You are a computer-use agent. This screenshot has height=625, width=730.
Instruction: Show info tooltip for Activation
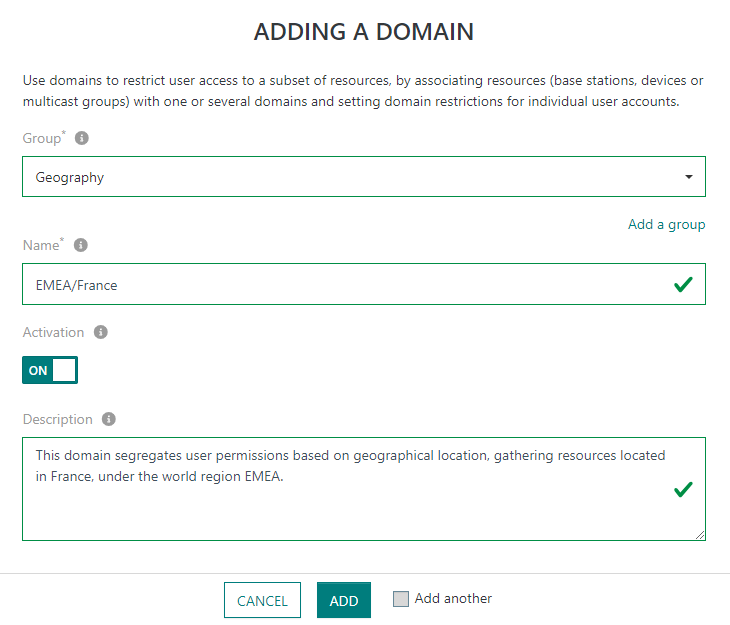[x=101, y=332]
